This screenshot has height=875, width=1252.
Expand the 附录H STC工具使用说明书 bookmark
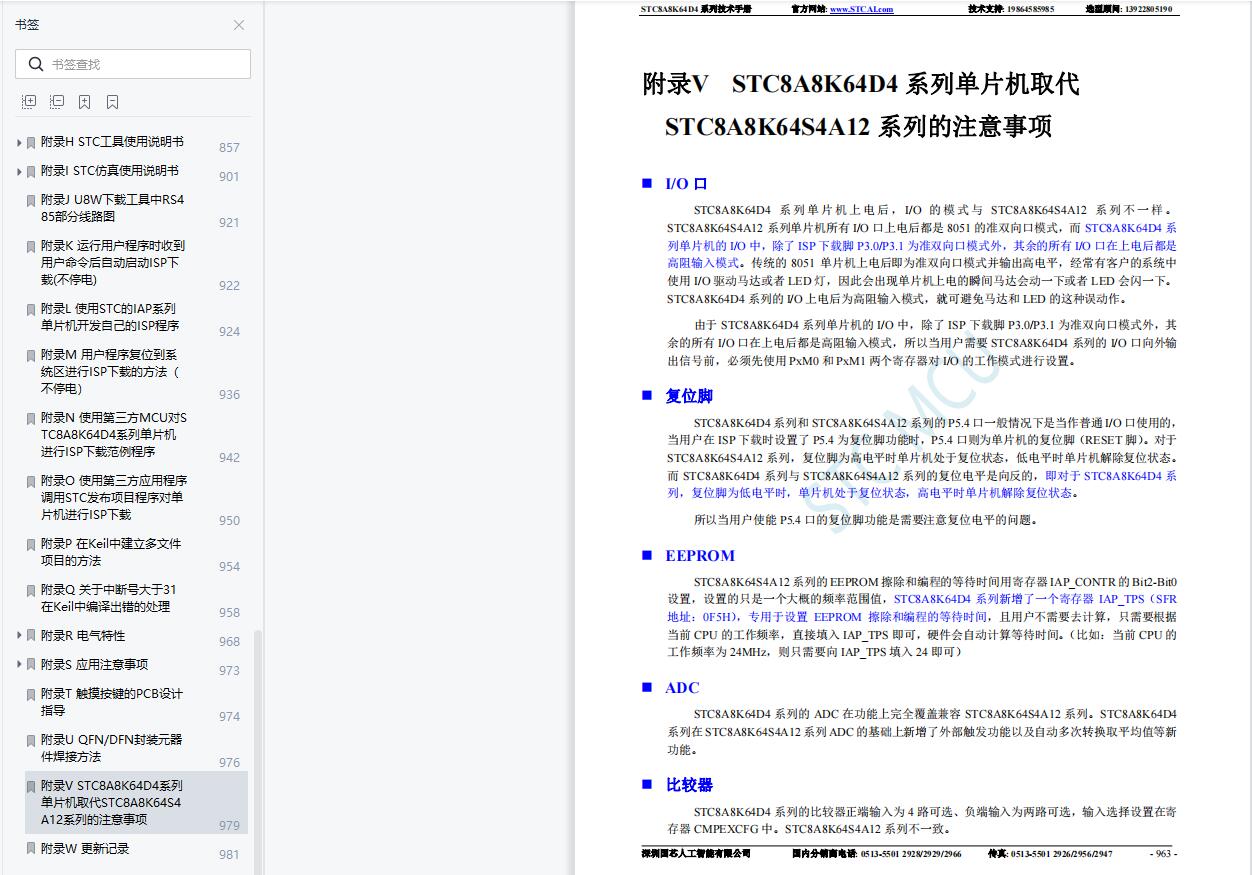tap(19, 143)
